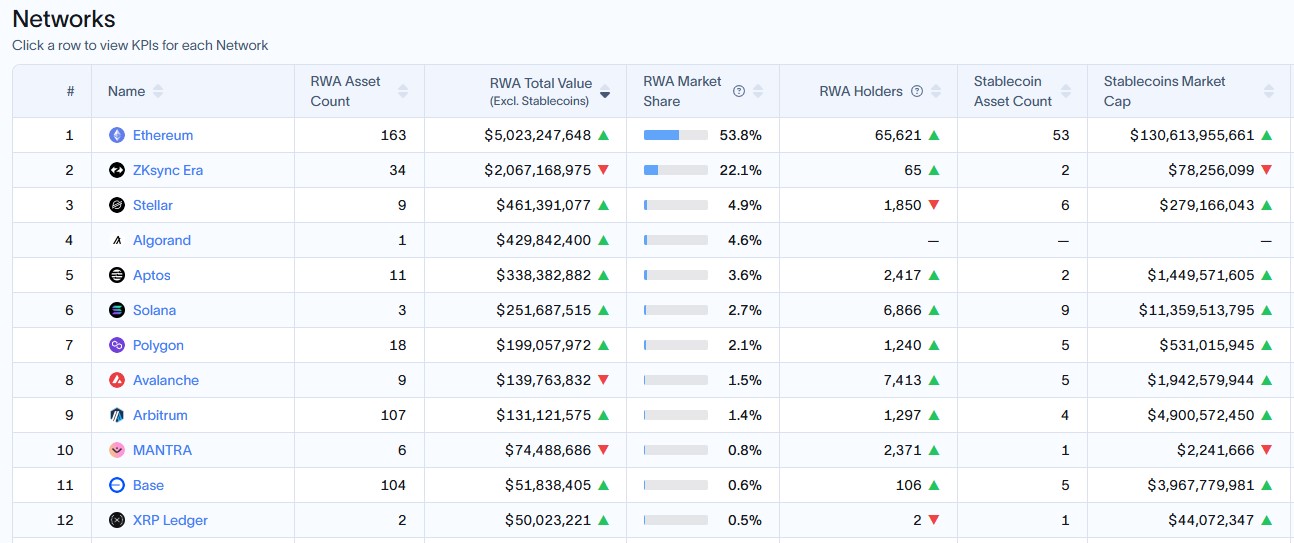
Task: Click the red down arrow for Stellar holders
Action: tap(934, 205)
